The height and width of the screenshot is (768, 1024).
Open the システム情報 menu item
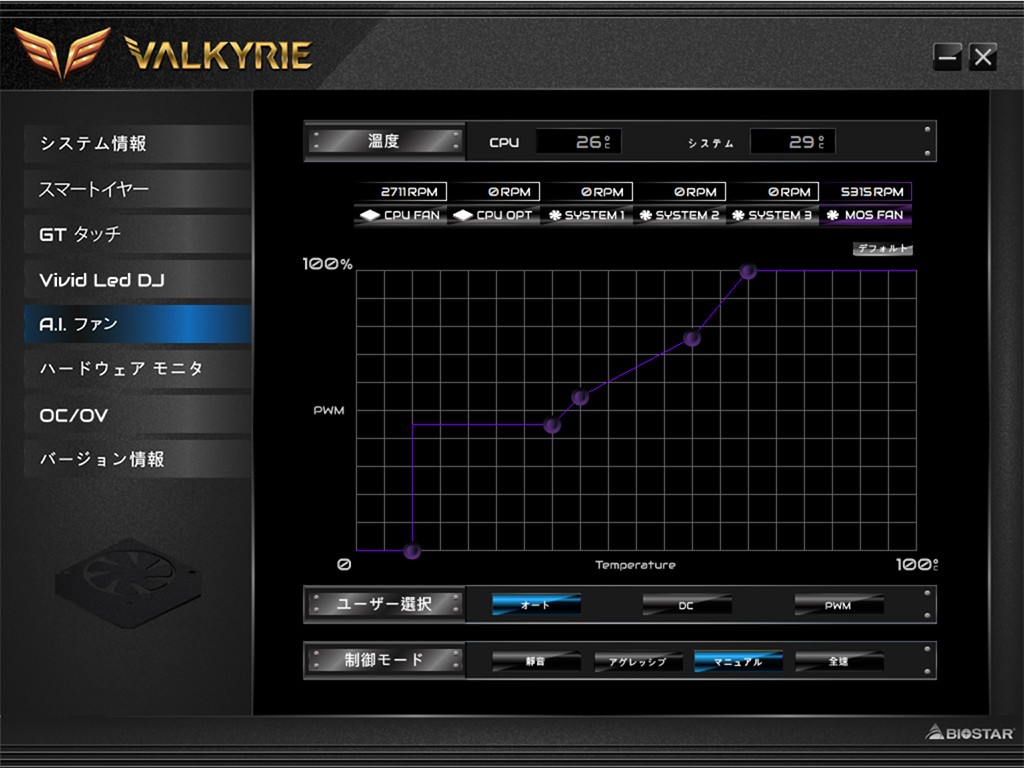(137, 143)
